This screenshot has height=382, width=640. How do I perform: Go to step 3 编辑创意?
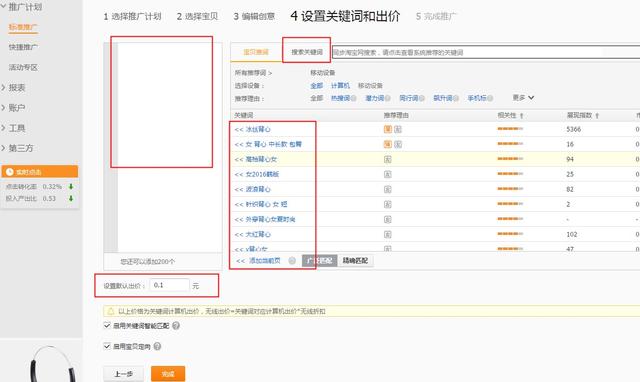(x=254, y=16)
